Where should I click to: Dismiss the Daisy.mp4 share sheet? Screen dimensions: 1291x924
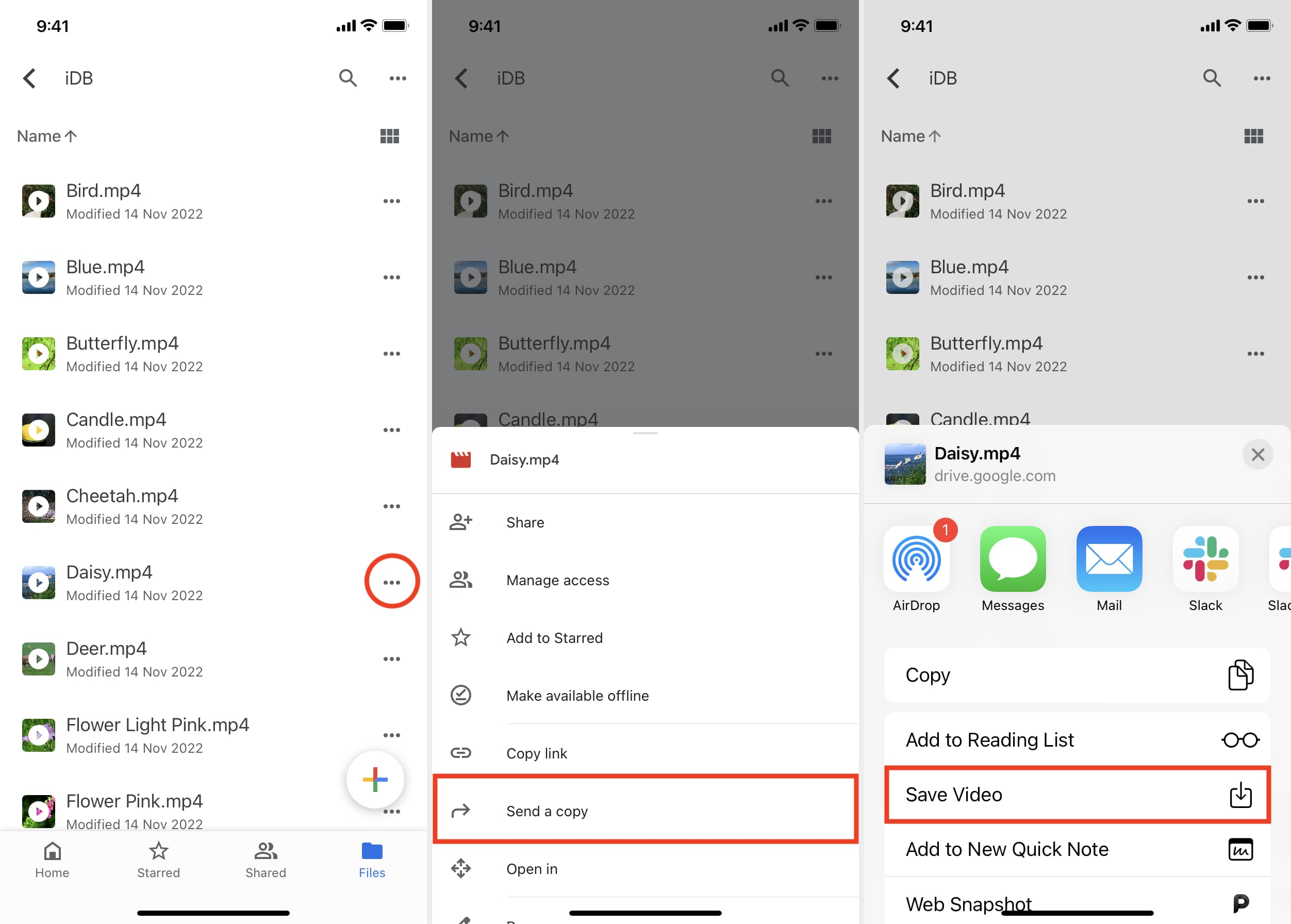1258,455
